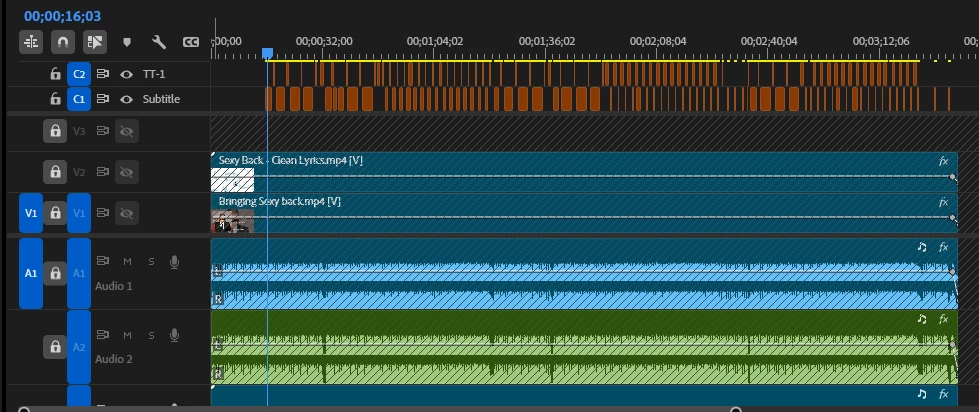Click fx badge on Sexy Back clip
Screen dimensions: 979x412
[943, 161]
